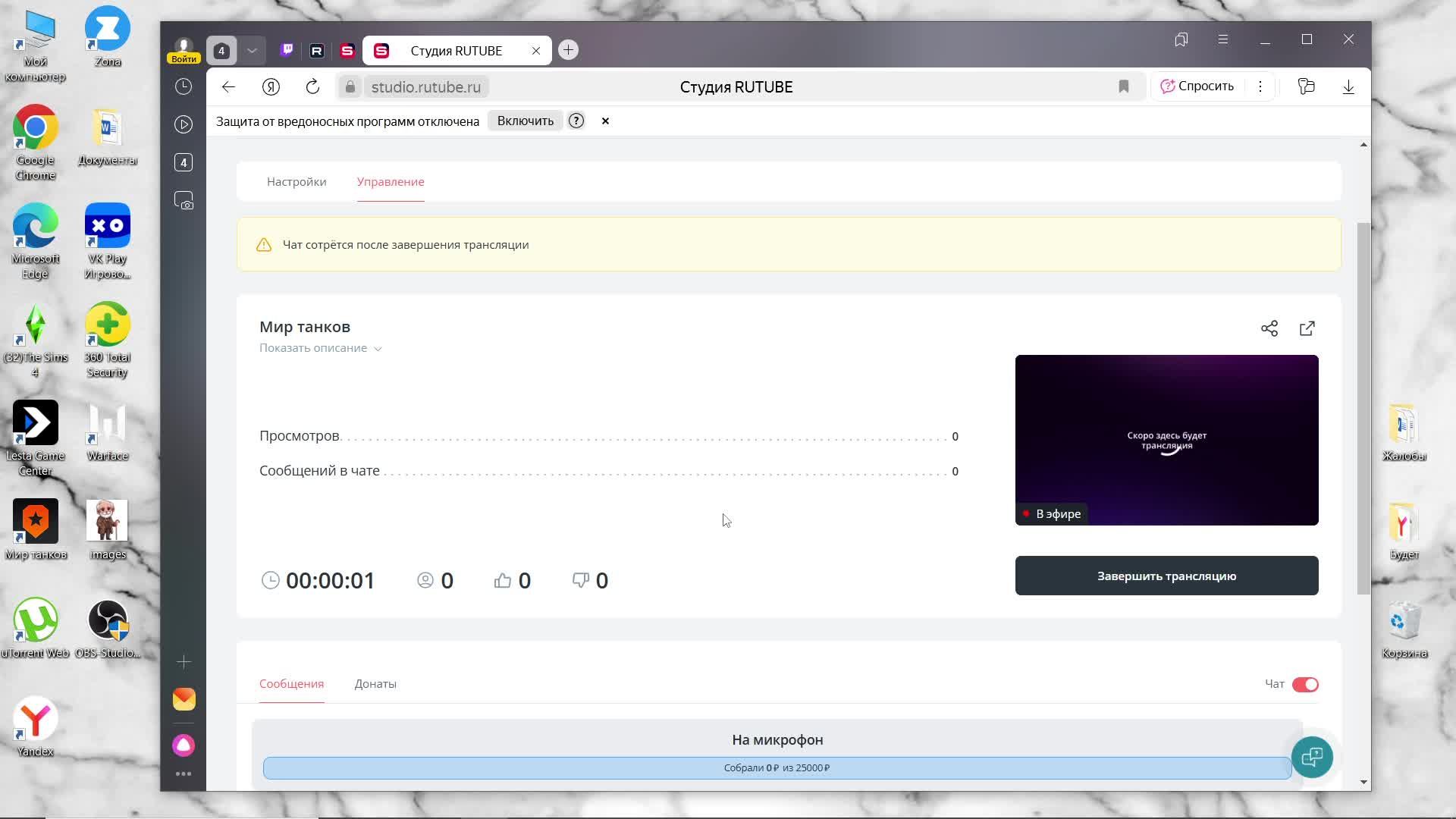
Task: Expand Показать описание
Action: (320, 348)
